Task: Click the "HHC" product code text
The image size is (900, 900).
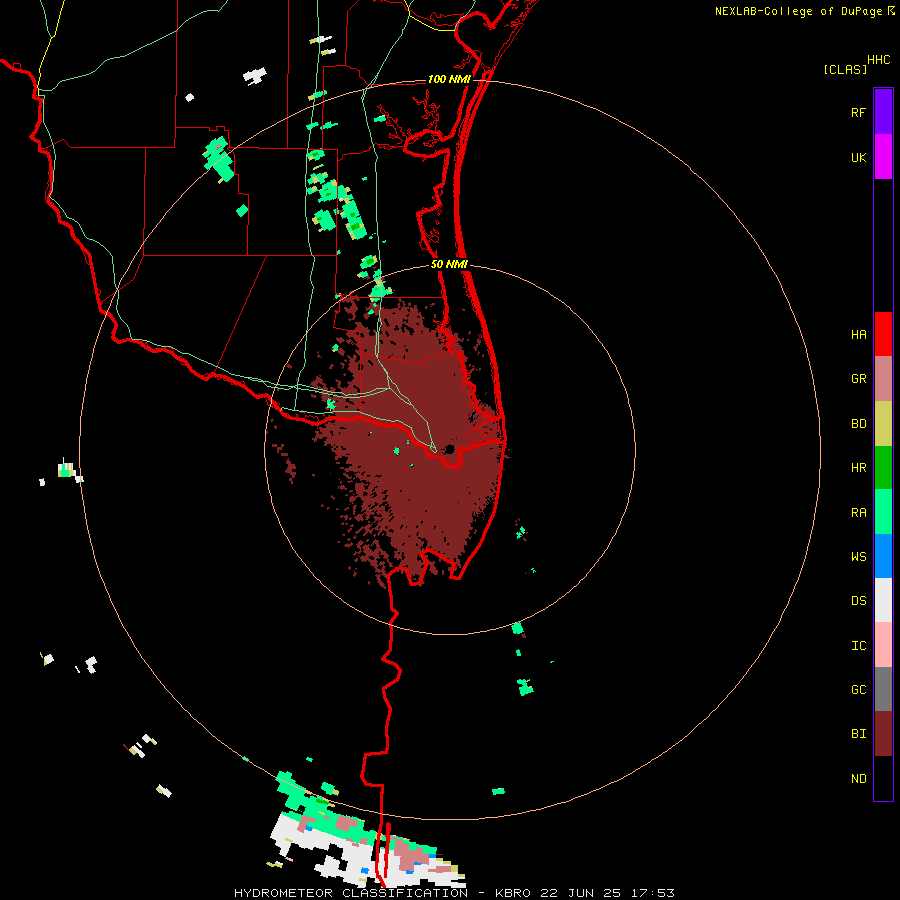Action: click(878, 60)
